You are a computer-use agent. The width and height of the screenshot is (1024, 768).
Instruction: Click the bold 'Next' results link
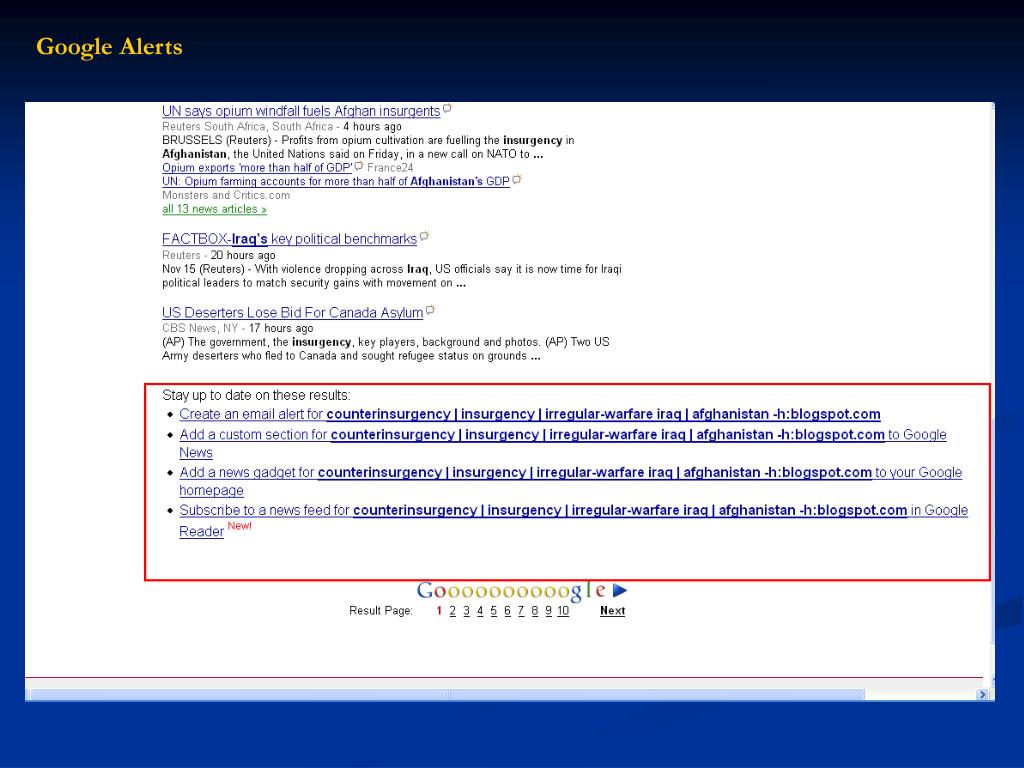pos(613,611)
